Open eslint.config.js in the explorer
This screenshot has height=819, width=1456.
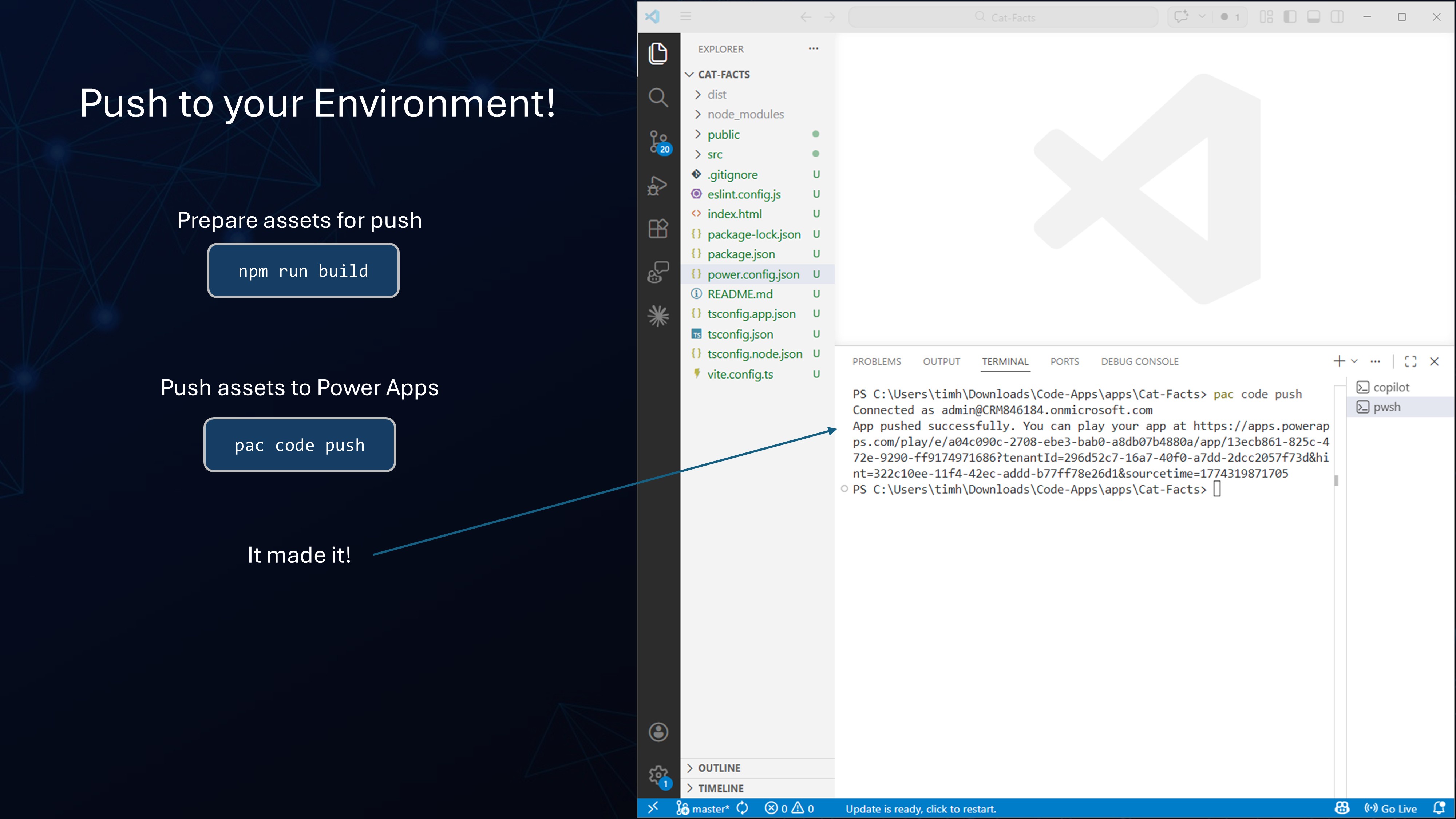[x=757, y=194]
